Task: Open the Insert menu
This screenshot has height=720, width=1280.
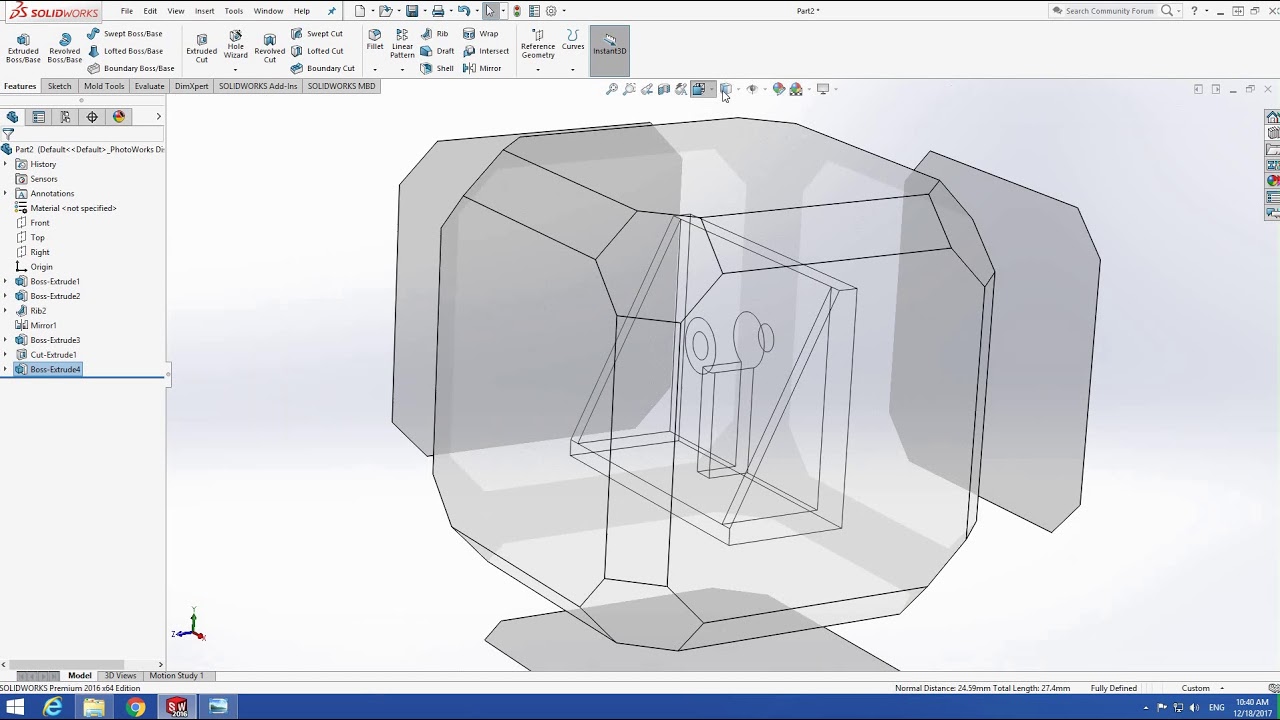Action: 204,11
